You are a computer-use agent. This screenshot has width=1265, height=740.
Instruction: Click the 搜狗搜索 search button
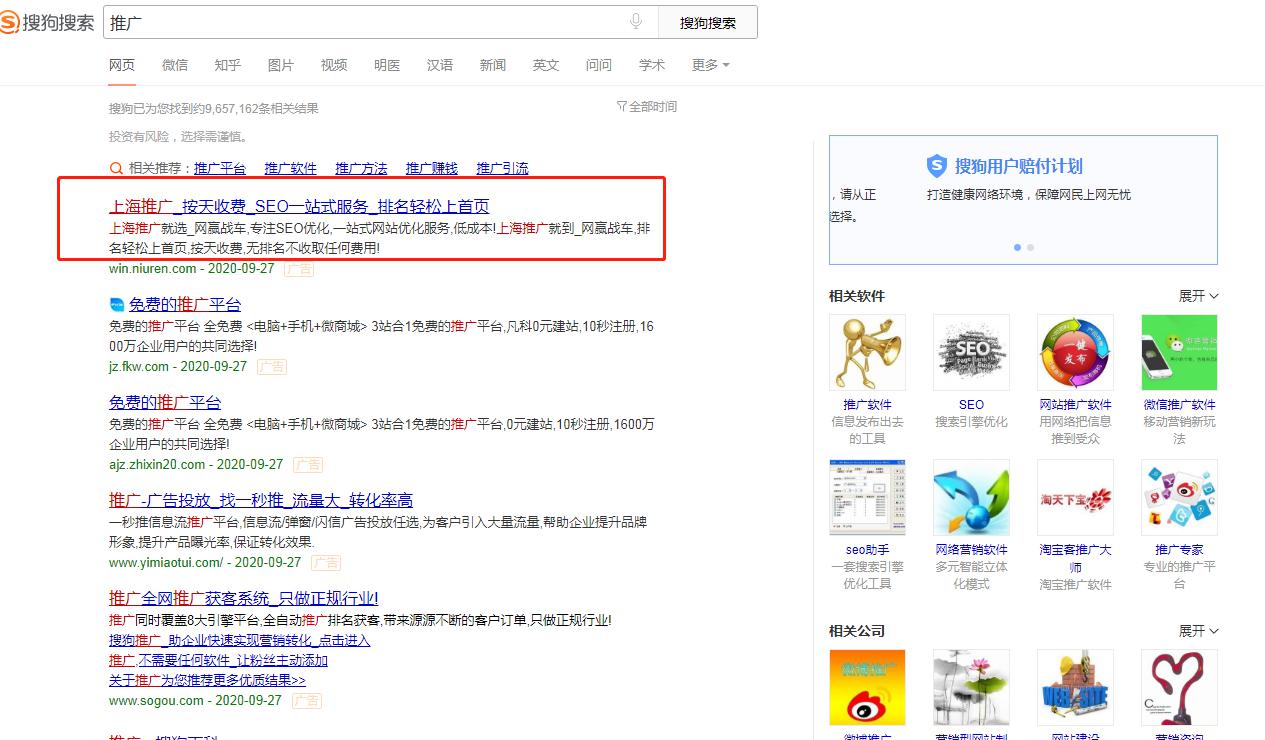pos(707,23)
